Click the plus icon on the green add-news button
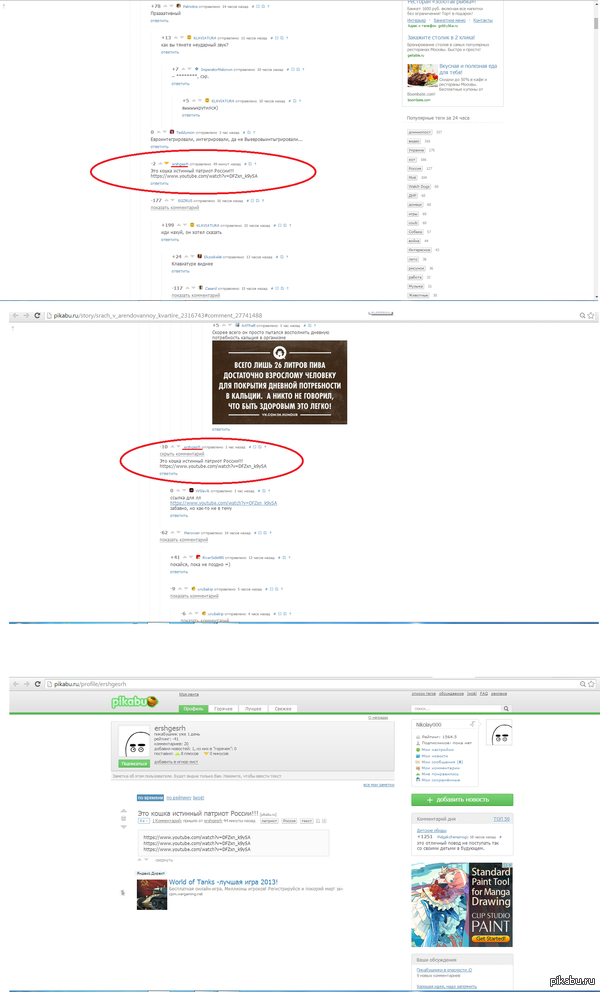The image size is (600, 992). [x=430, y=799]
